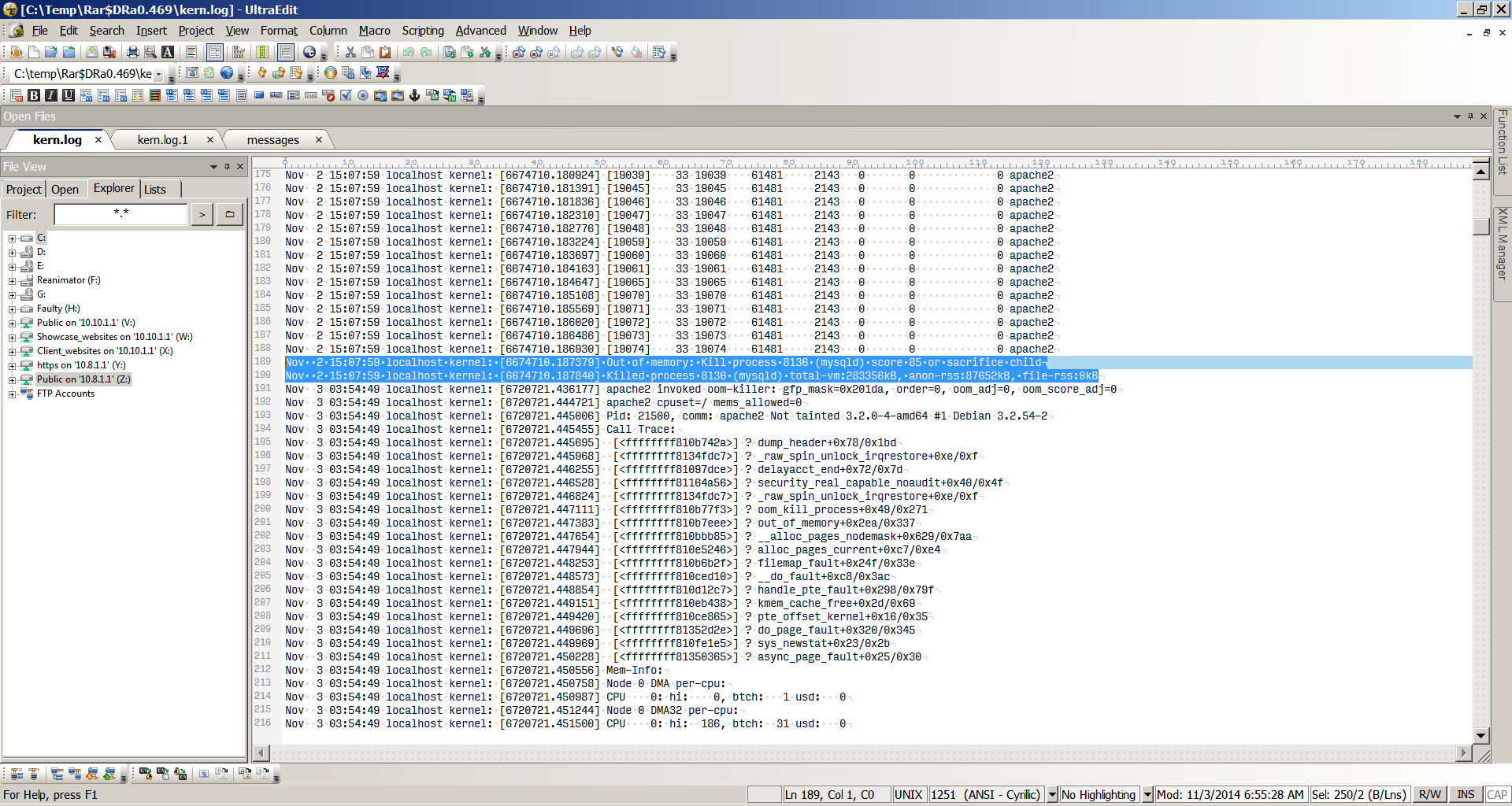Viewport: 1512px width, 806px height.
Task: Expand Showcase_websites (W:) network drive
Action: coord(12,337)
